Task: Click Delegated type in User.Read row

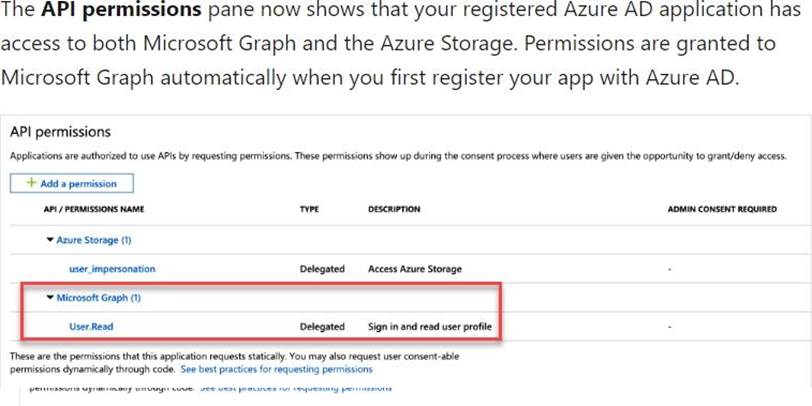Action: pyautogui.click(x=322, y=327)
